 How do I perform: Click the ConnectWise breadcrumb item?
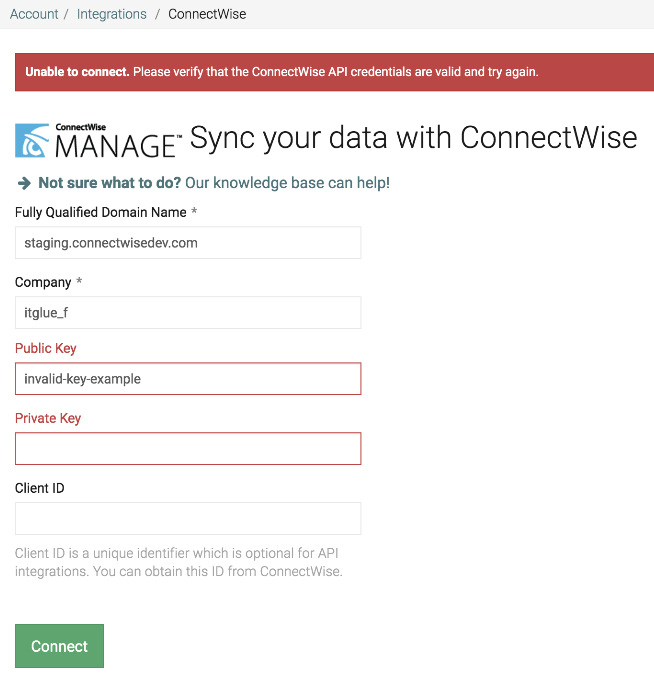pos(207,14)
